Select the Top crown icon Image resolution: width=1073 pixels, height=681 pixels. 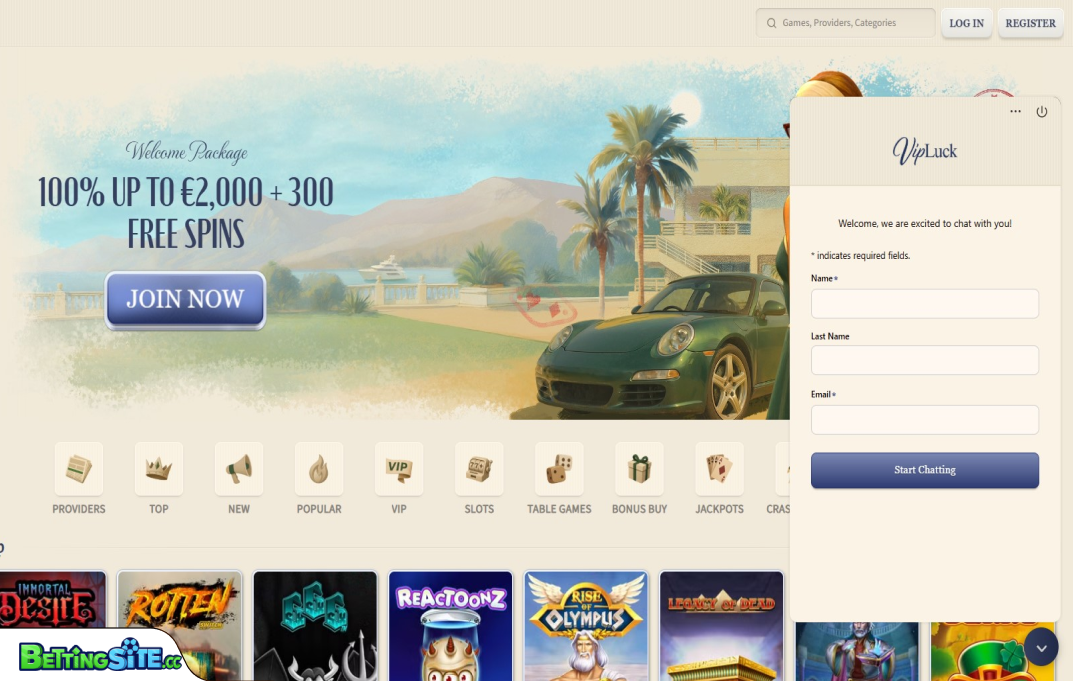[159, 469]
